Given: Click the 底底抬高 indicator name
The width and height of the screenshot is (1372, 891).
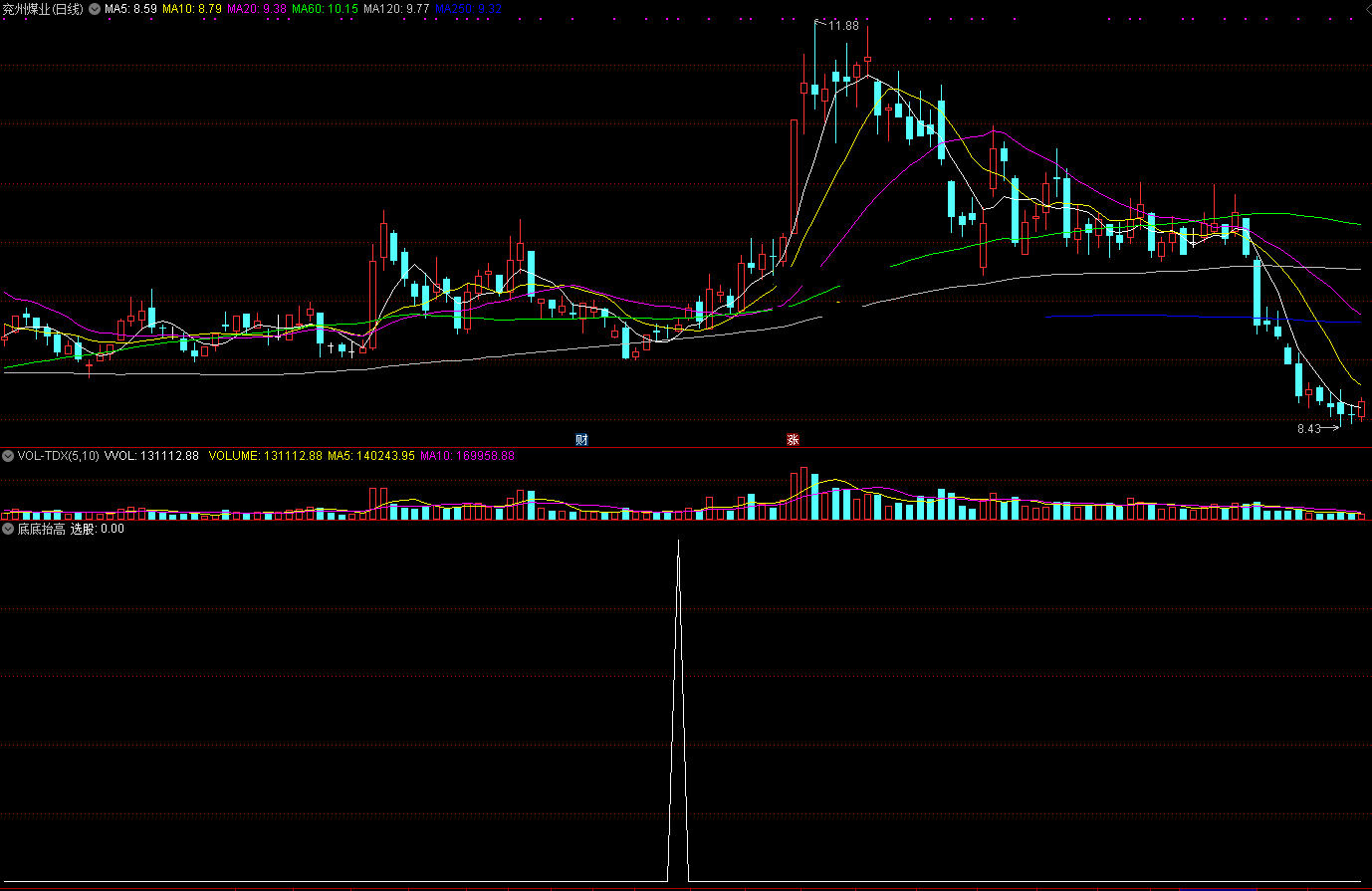Looking at the screenshot, I should click(41, 529).
